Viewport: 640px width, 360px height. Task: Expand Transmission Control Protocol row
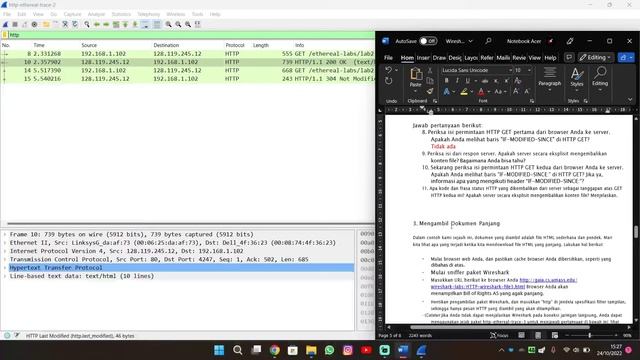[x=5, y=260]
